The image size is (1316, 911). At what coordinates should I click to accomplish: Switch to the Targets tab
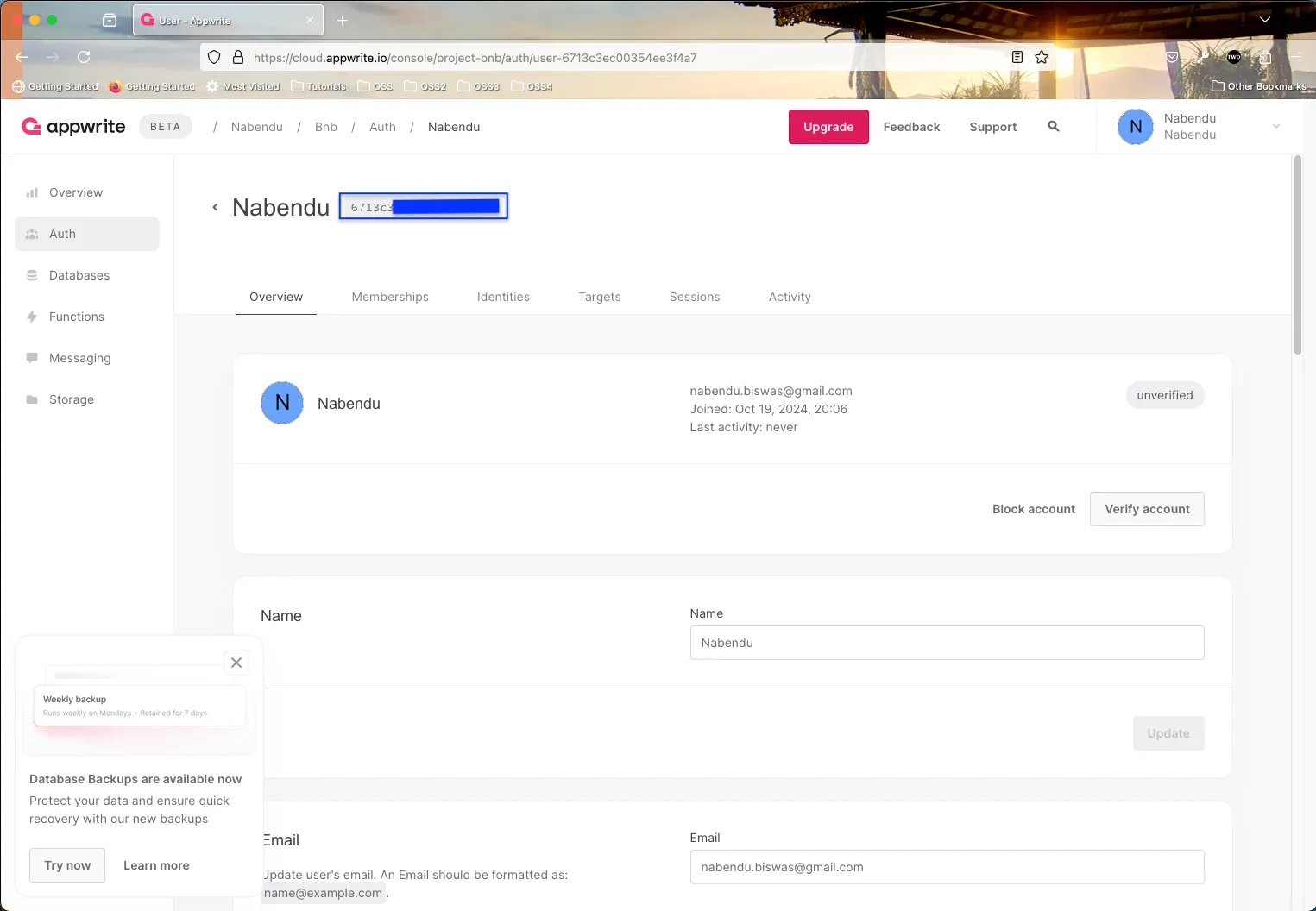point(600,297)
